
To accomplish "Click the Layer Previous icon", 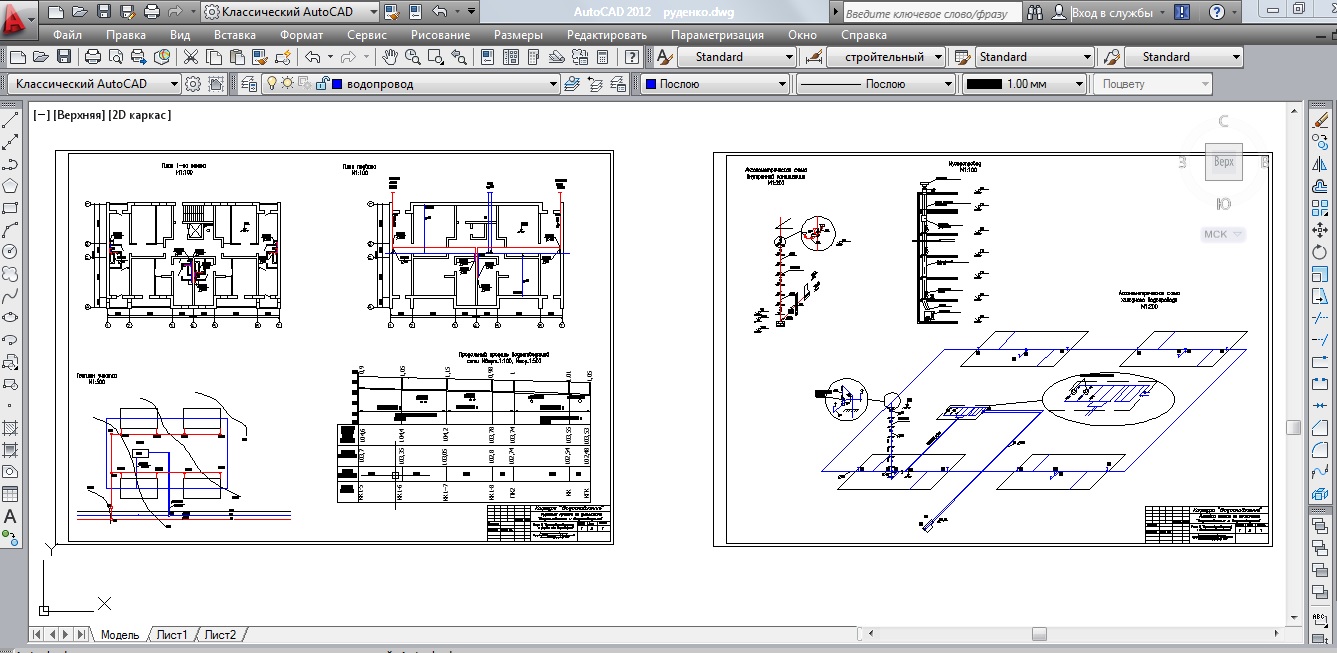I will coord(596,84).
